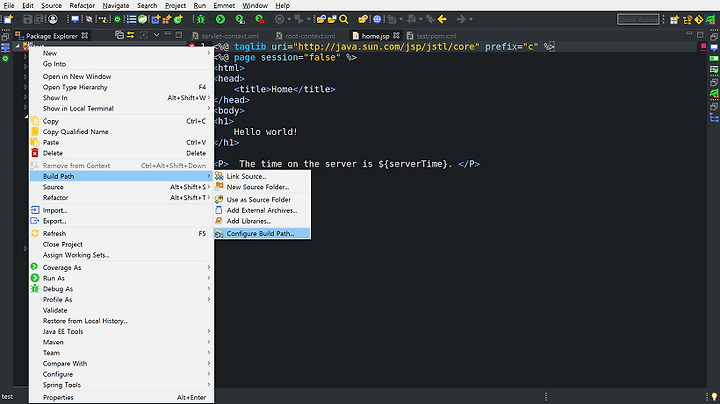Expand the New submenu arrow

click(x=208, y=53)
